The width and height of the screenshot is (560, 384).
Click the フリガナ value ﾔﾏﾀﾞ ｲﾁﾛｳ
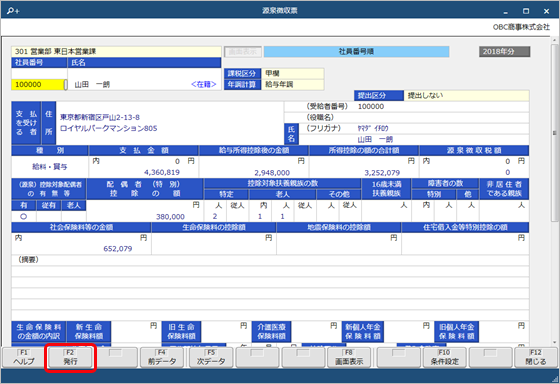(x=373, y=128)
